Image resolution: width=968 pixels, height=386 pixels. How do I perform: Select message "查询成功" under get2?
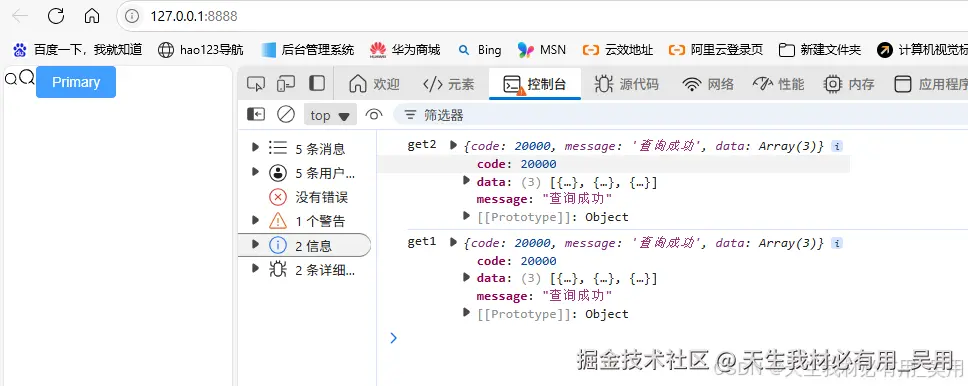coord(544,199)
